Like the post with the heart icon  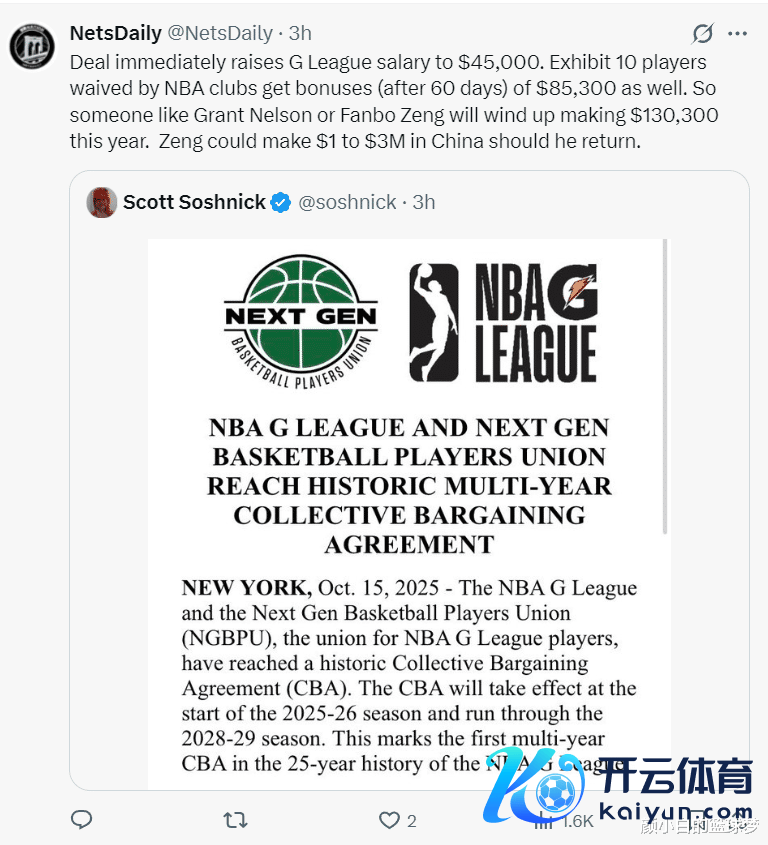point(389,820)
